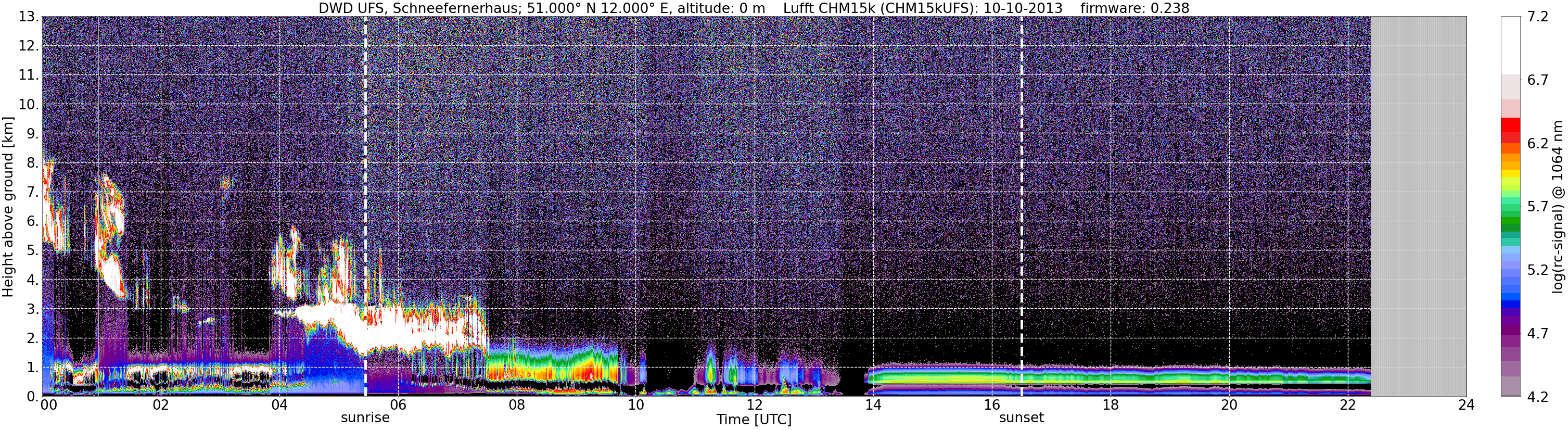Select the sunset dashed vertical marker line
1568x430 pixels.
1022,207
